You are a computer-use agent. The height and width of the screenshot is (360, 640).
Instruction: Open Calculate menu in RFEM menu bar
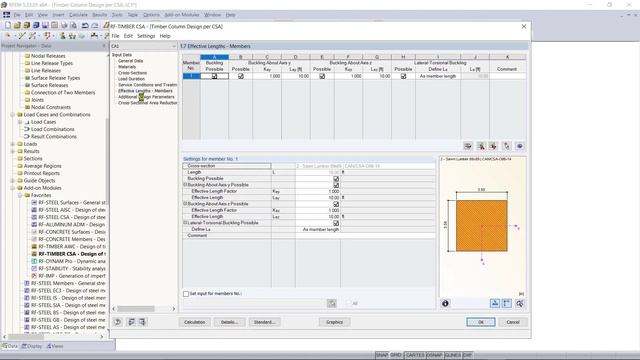[x=78, y=15]
